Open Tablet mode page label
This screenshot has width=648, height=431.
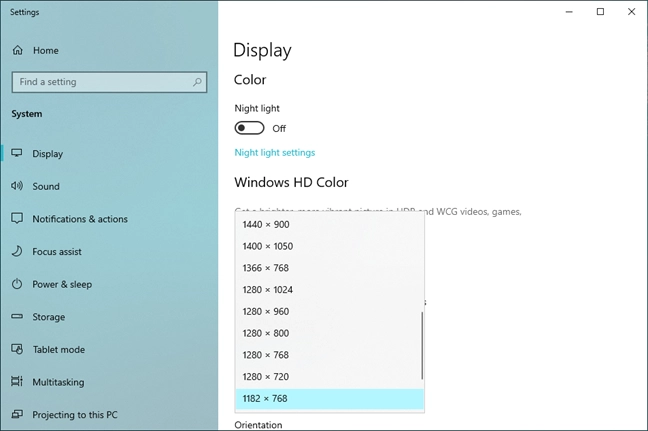tap(59, 350)
